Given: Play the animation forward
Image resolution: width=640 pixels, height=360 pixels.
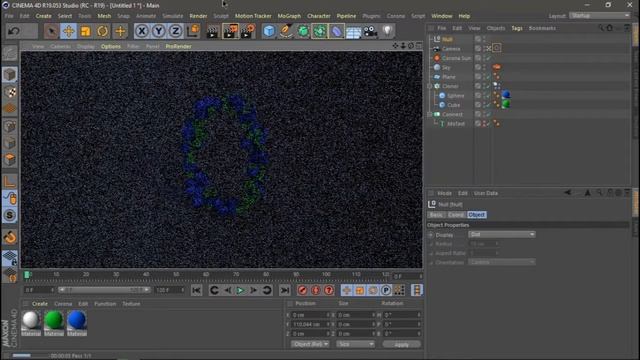Looking at the screenshot, I should 240,290.
